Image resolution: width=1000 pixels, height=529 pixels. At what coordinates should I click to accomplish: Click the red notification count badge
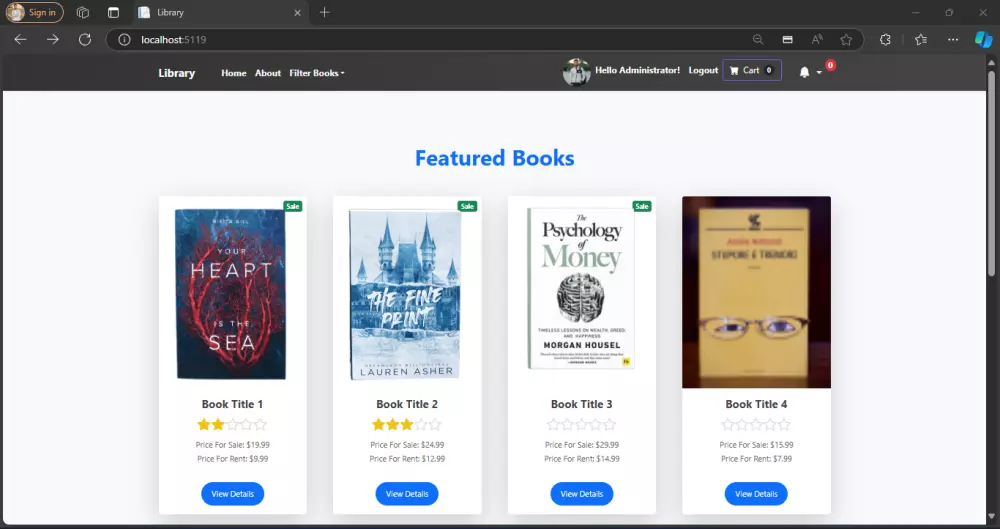coord(830,65)
